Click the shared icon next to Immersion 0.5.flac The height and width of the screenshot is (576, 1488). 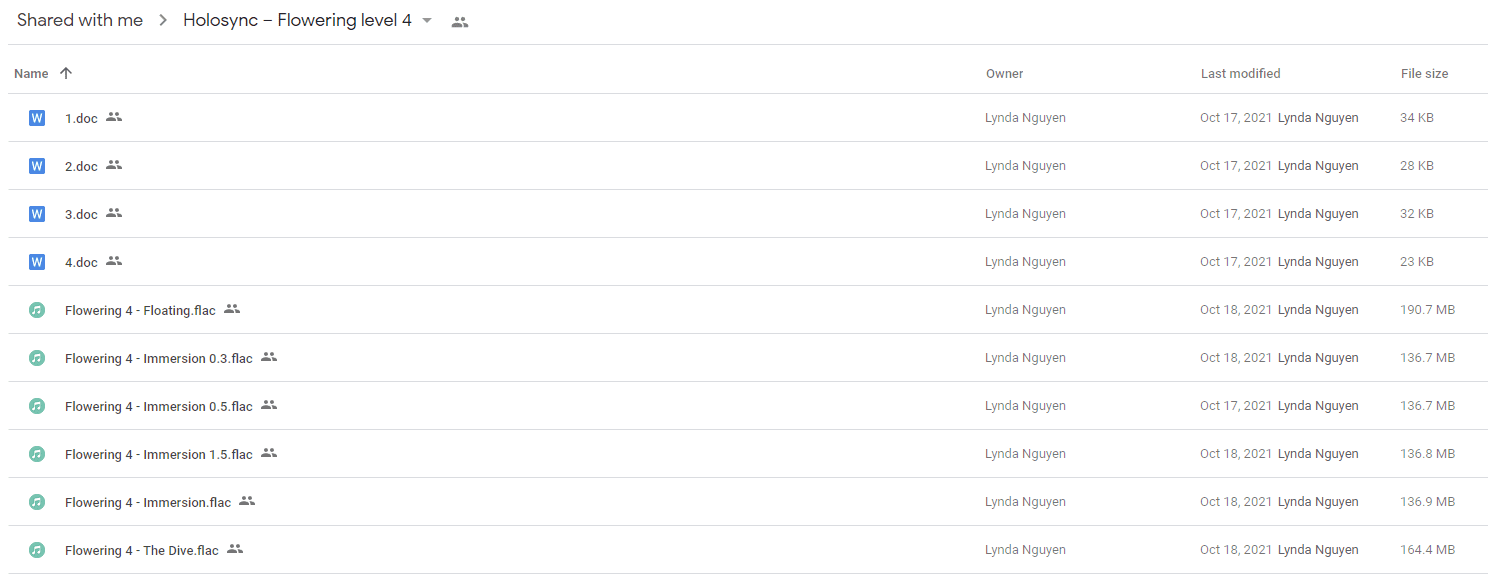tap(269, 405)
